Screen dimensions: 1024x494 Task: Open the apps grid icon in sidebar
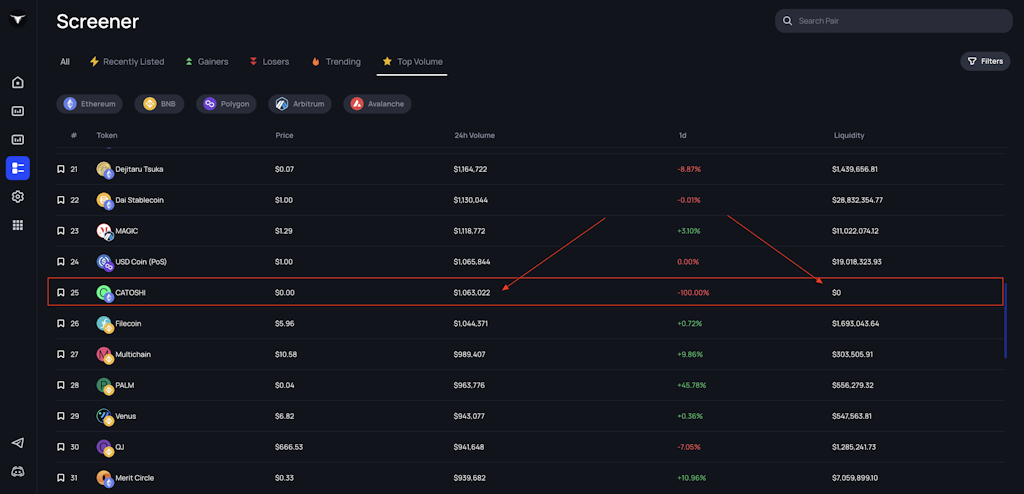(17, 225)
